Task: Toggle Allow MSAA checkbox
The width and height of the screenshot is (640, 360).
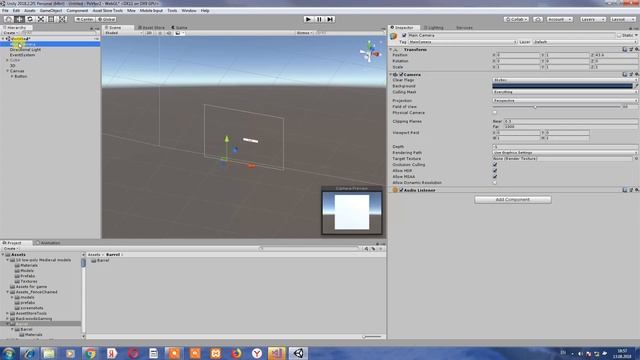Action: [495, 177]
